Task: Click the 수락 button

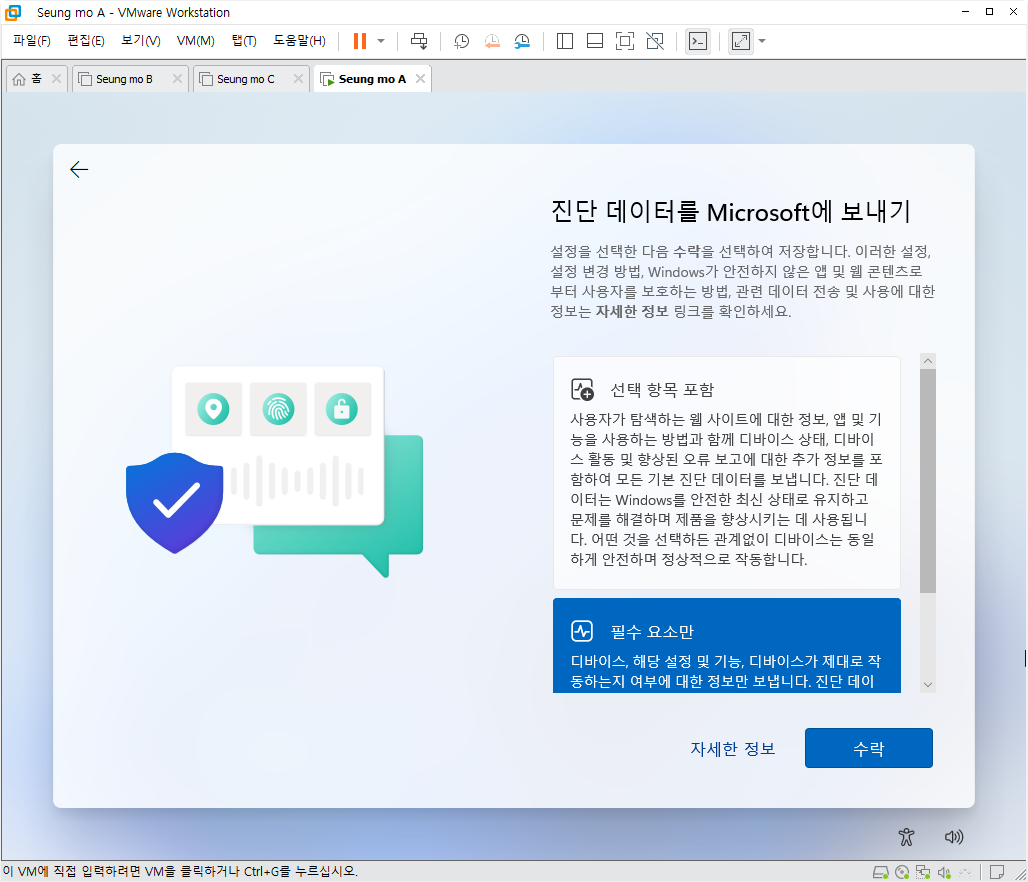Action: point(869,748)
